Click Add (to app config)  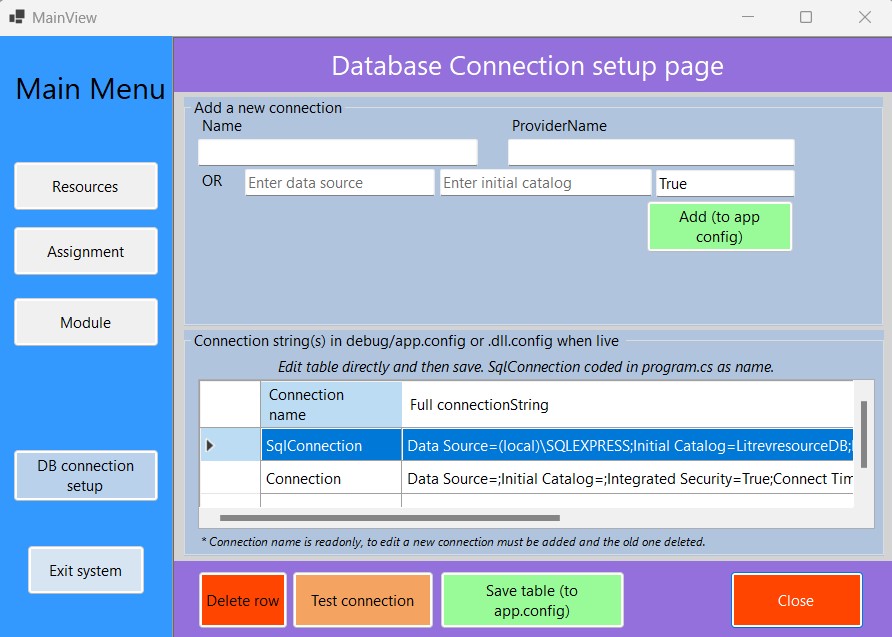[719, 226]
